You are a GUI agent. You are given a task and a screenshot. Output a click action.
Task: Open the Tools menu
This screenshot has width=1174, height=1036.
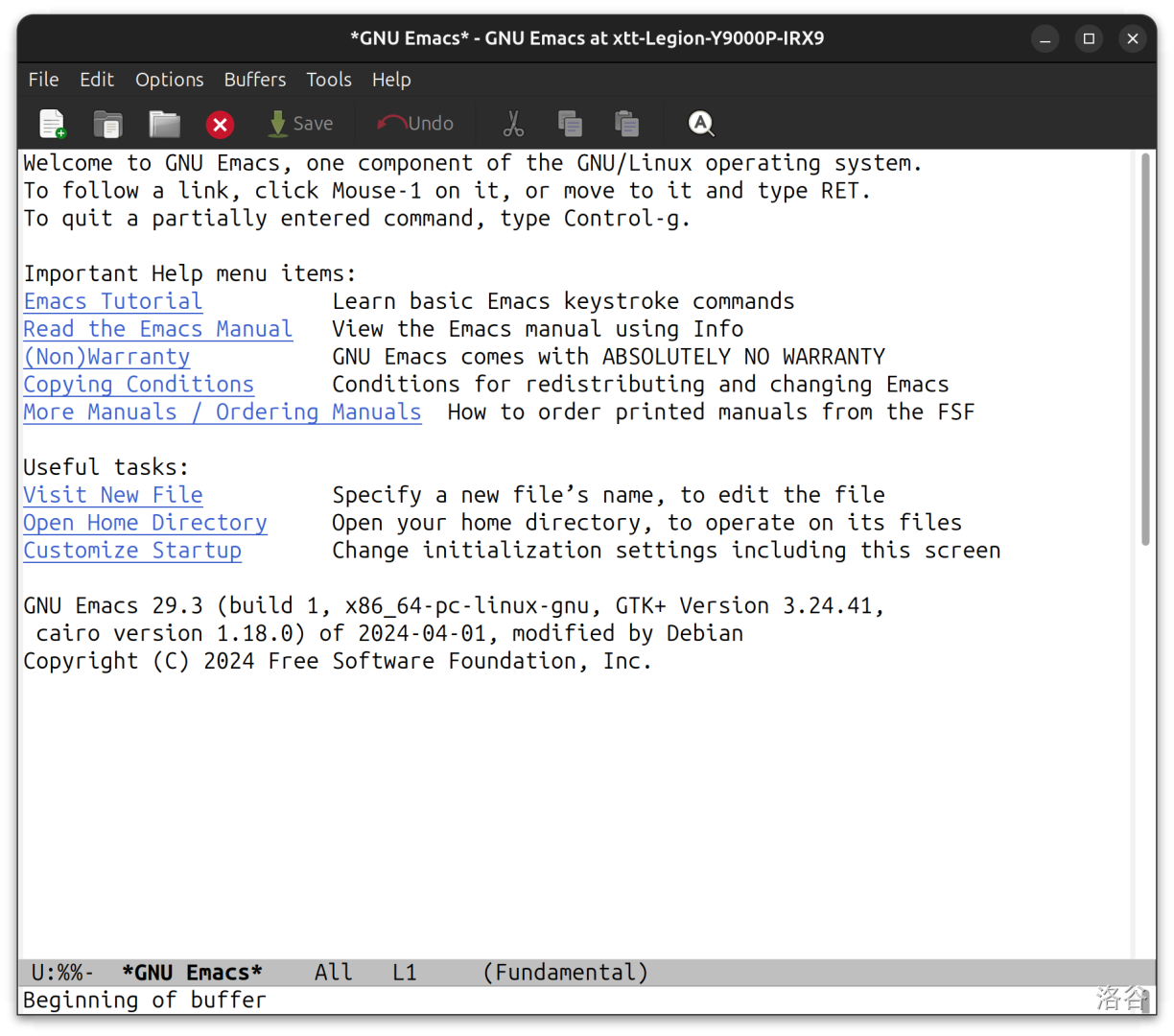click(328, 80)
